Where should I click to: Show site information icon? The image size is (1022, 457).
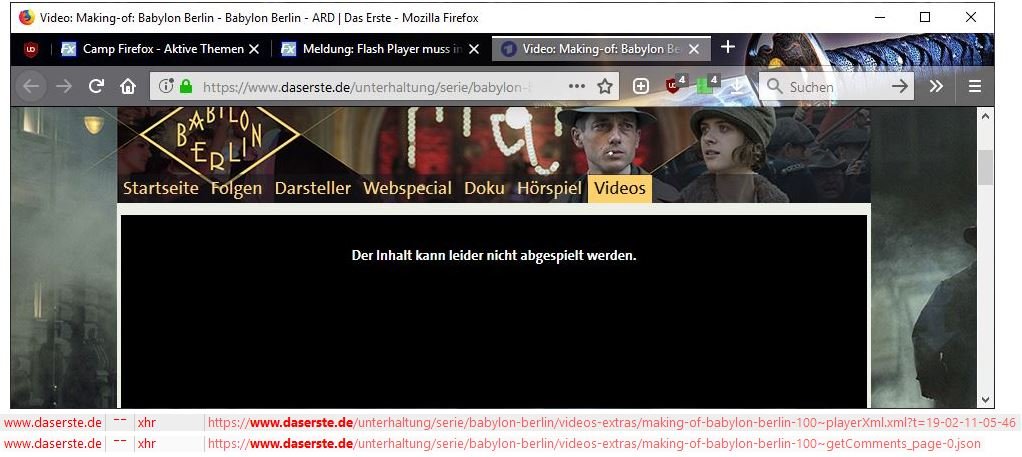[x=166, y=86]
